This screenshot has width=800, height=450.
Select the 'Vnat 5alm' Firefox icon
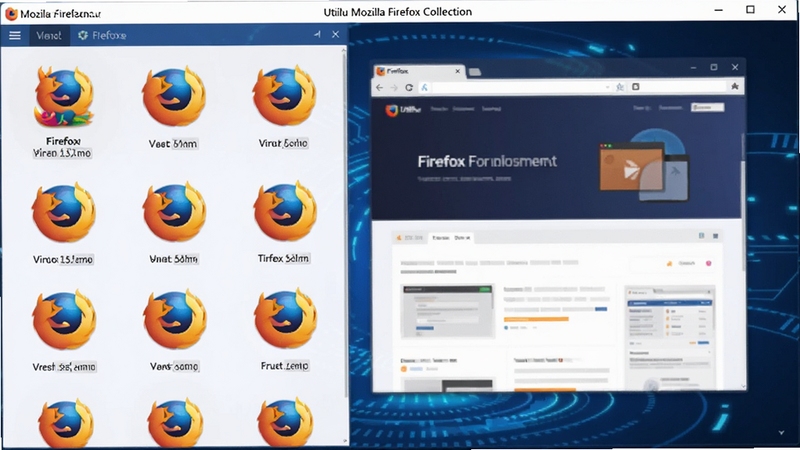[x=174, y=213]
